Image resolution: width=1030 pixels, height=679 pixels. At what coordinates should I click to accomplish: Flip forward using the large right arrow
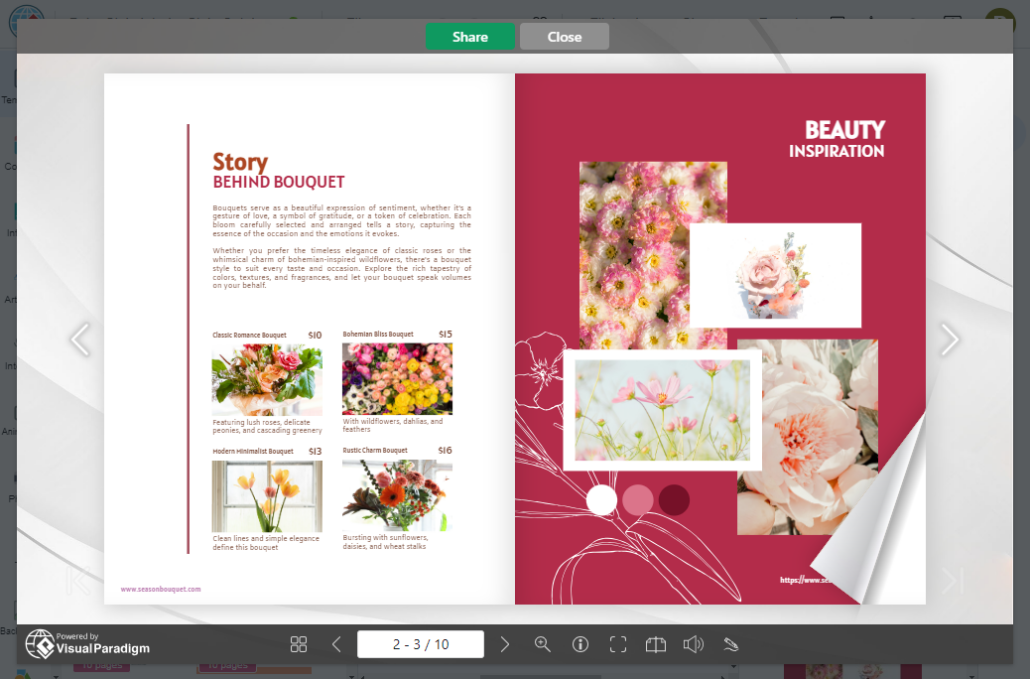click(x=949, y=340)
